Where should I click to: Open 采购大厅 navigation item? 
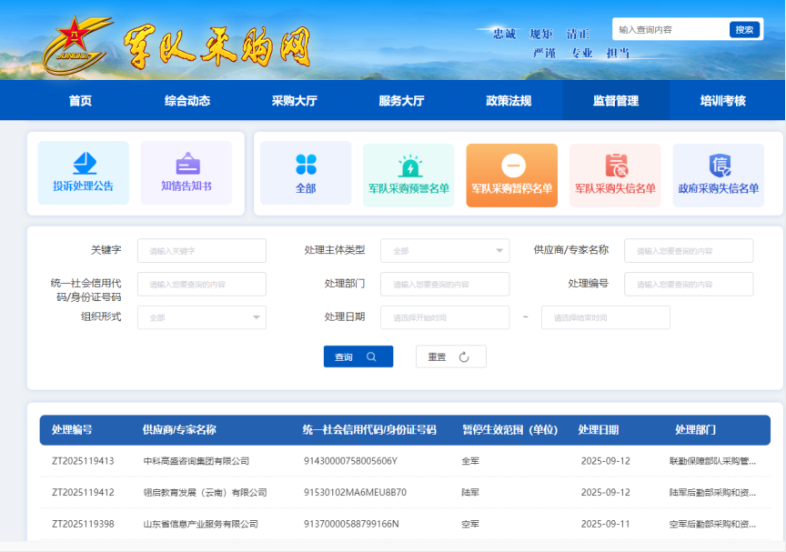[x=295, y=101]
